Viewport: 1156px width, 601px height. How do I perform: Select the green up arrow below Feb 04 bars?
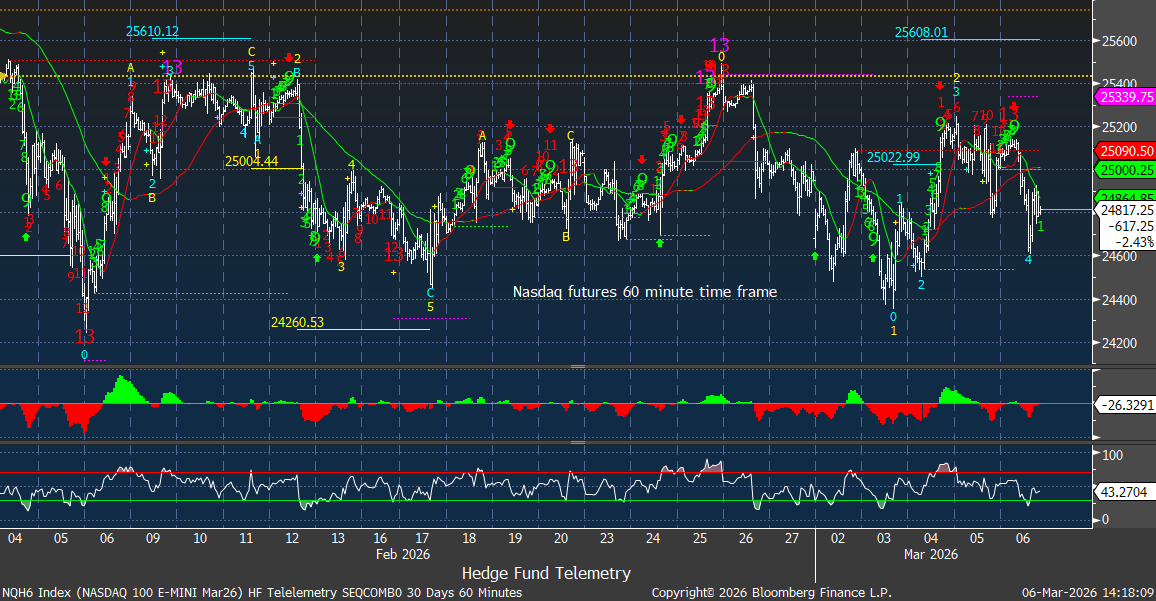tap(25, 237)
